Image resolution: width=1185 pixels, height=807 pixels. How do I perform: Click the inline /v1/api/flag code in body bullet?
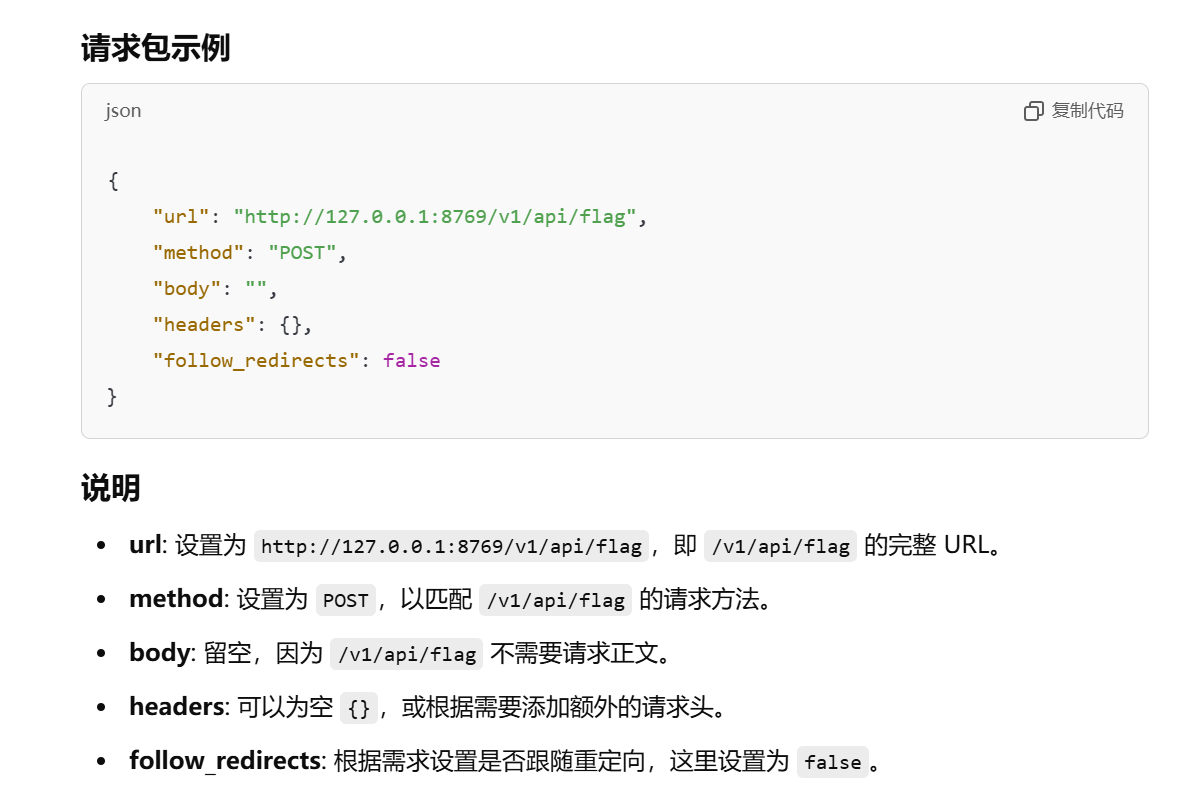pyautogui.click(x=407, y=654)
